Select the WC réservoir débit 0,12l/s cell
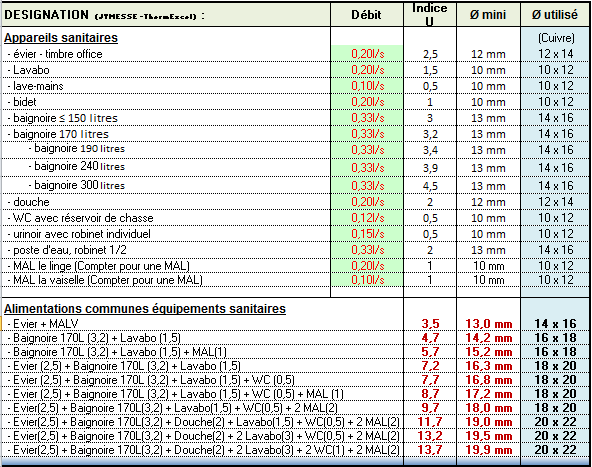 (x=367, y=218)
